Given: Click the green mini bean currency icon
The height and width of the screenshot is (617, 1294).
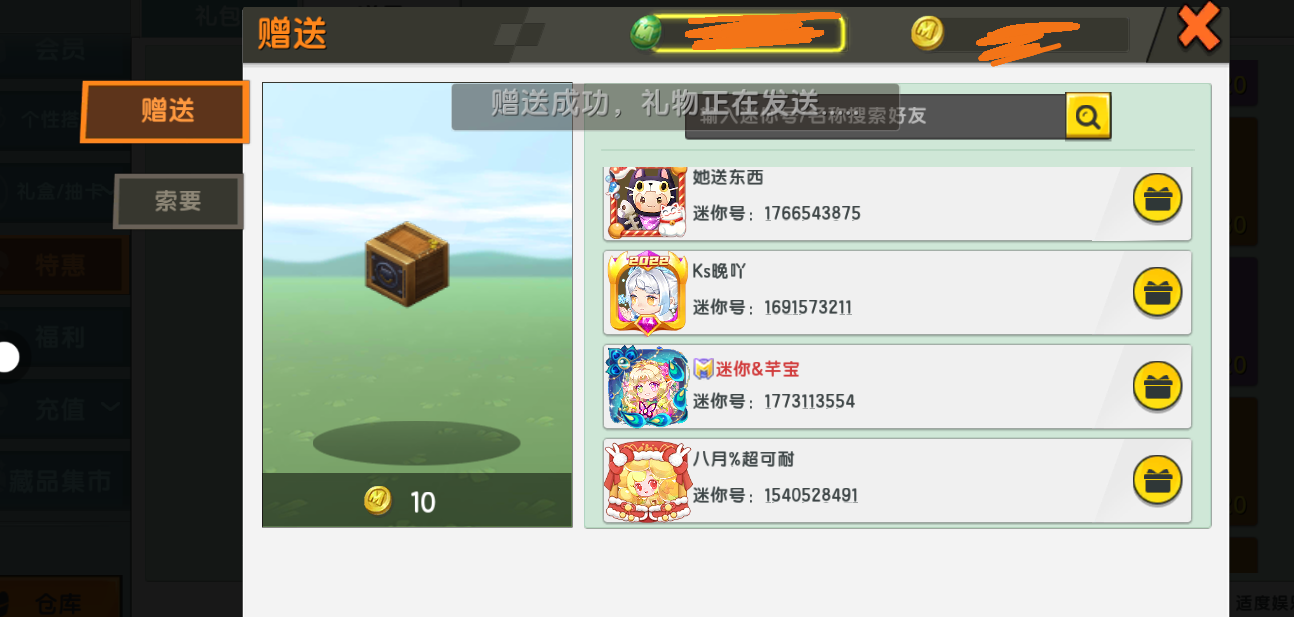Looking at the screenshot, I should pos(647,33).
